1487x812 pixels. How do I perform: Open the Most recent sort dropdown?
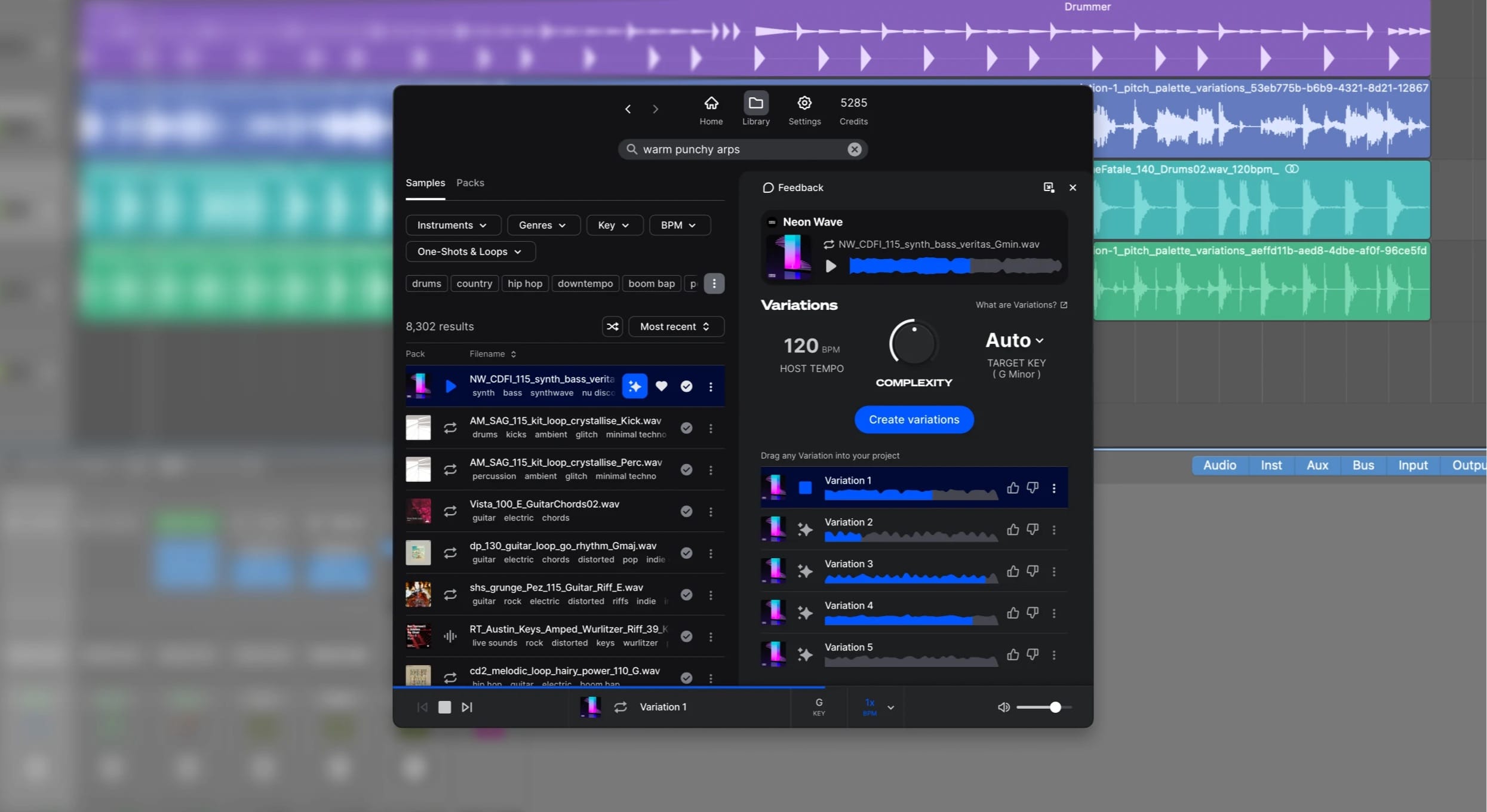[676, 327]
